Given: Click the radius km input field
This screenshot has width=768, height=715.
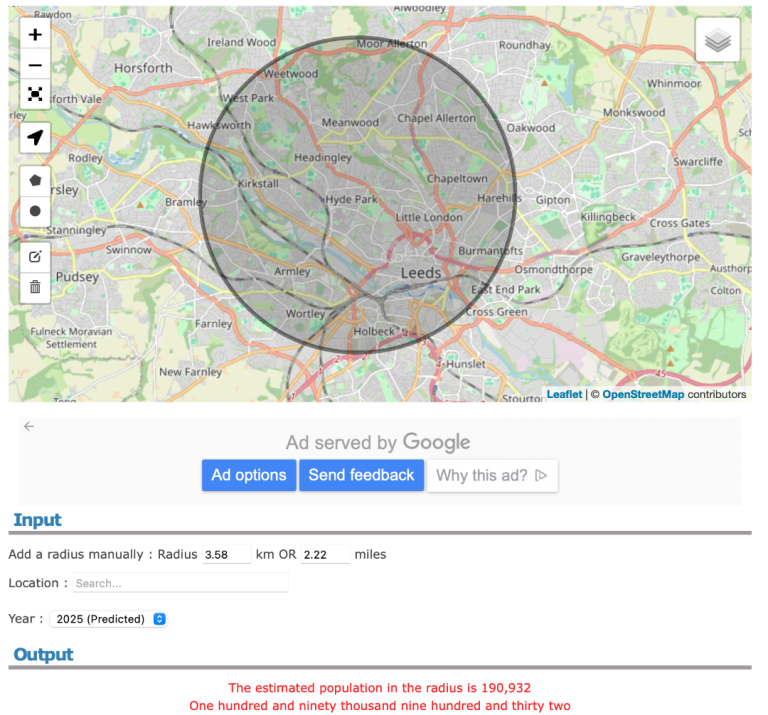Looking at the screenshot, I should click(227, 554).
